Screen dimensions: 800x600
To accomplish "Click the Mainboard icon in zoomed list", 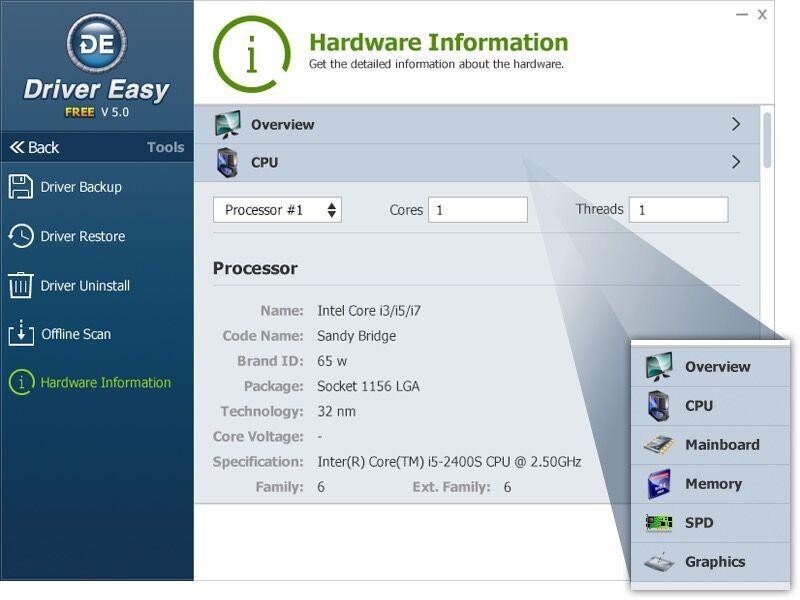I will pyautogui.click(x=659, y=445).
